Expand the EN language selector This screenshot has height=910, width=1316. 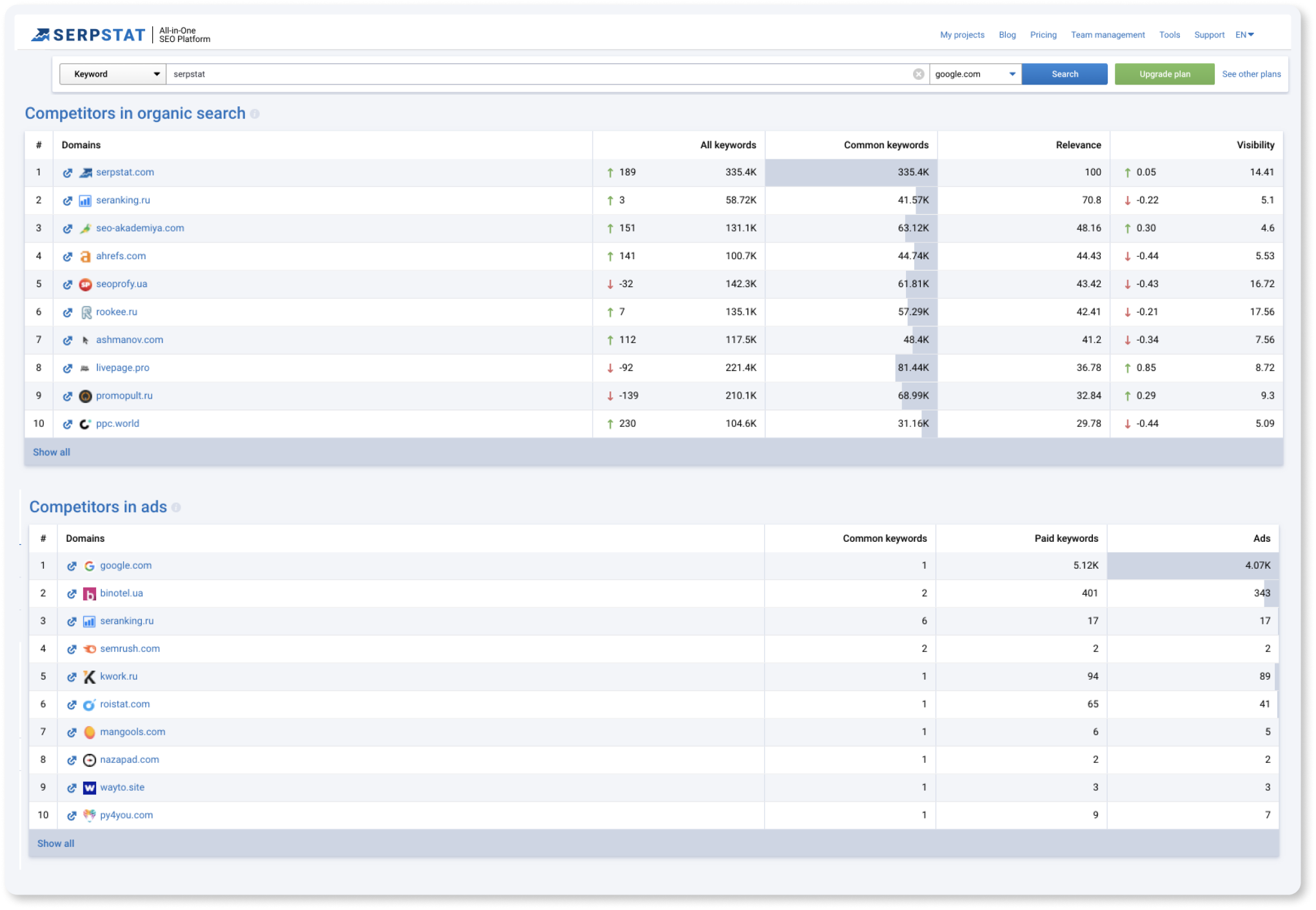(x=1244, y=35)
